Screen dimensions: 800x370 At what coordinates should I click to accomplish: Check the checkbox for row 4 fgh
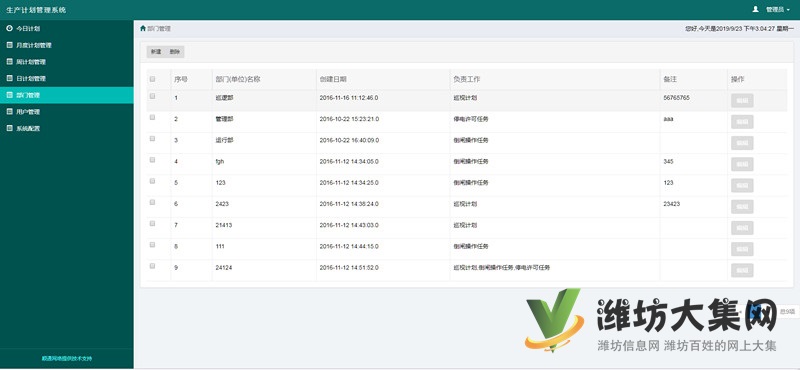152,160
